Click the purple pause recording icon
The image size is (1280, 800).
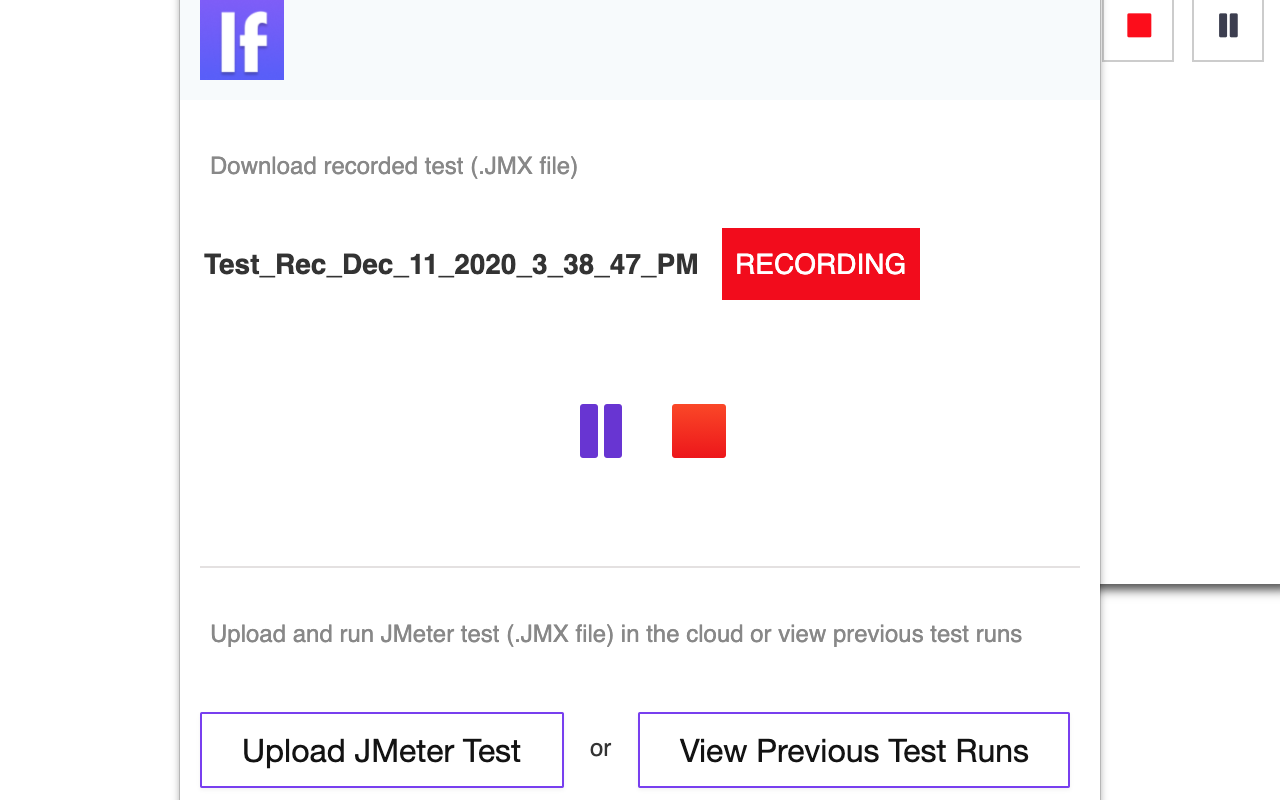pos(600,430)
